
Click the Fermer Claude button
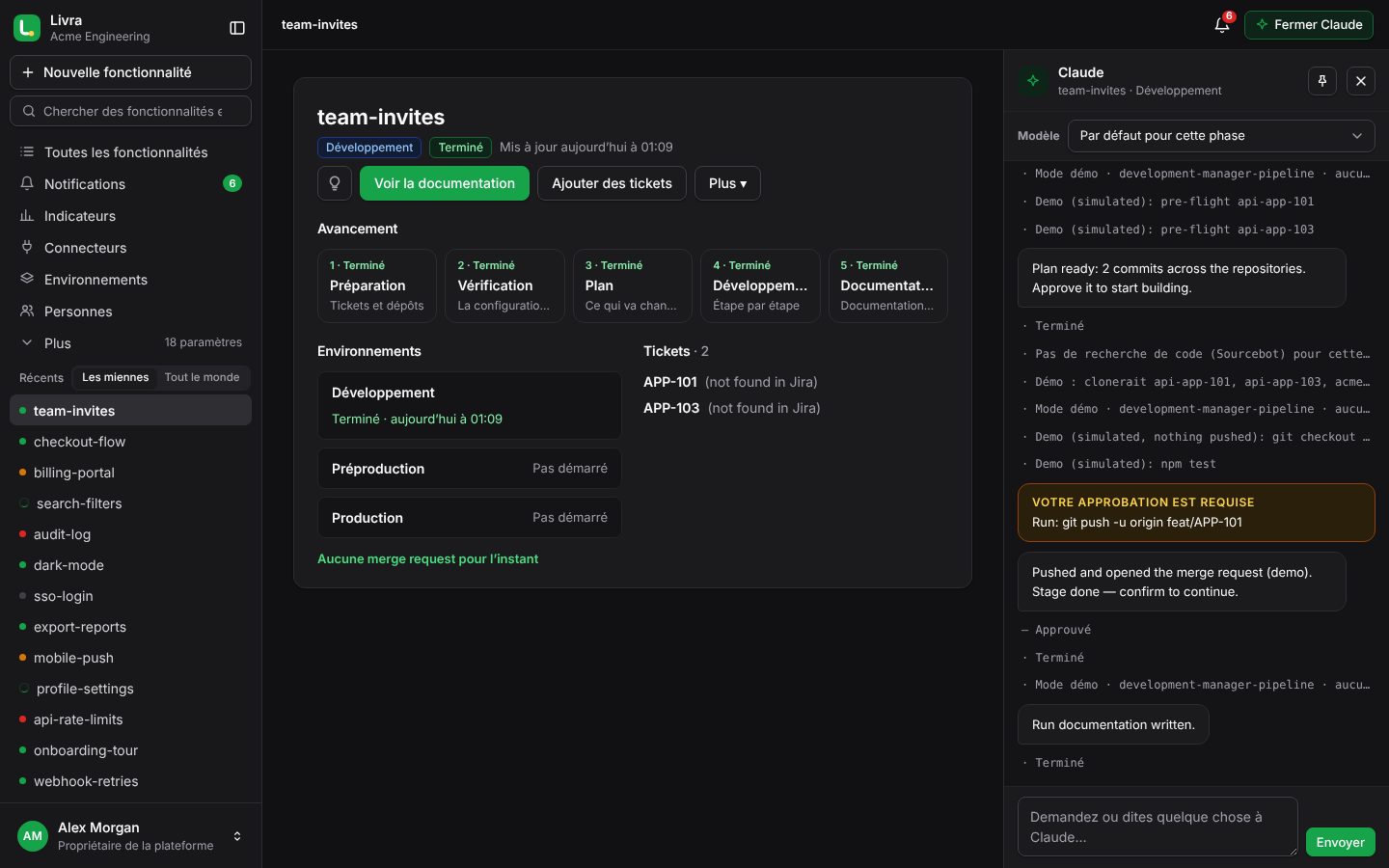[1309, 25]
